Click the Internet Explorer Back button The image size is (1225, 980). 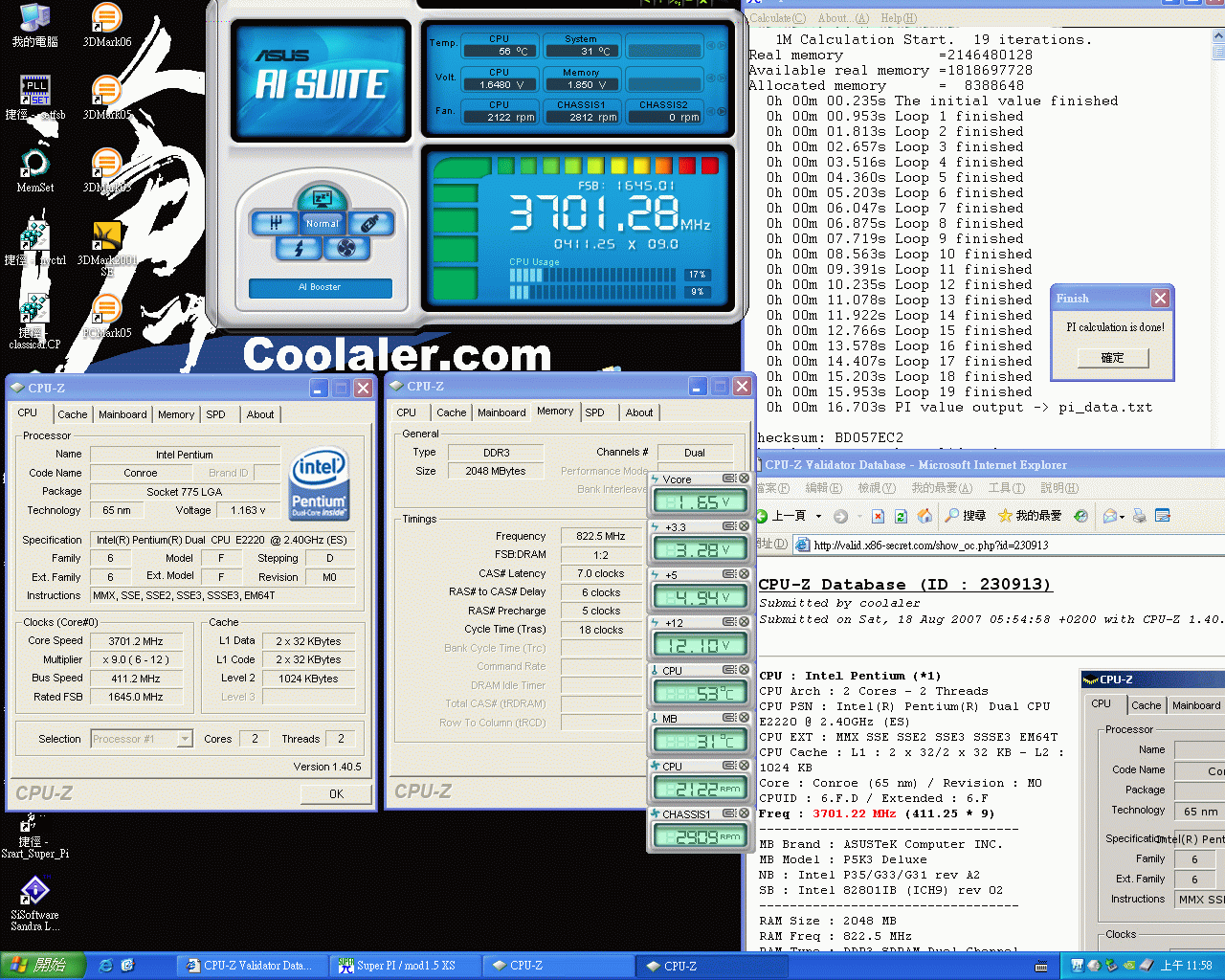pos(781,516)
